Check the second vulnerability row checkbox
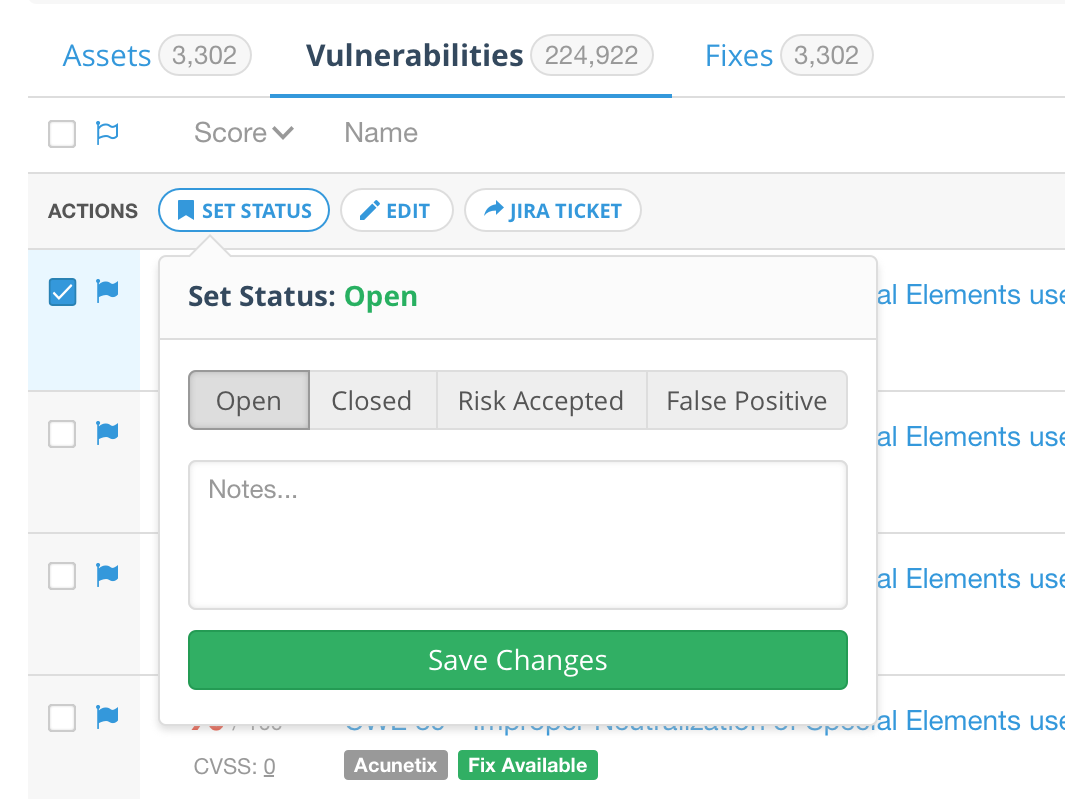 (62, 434)
